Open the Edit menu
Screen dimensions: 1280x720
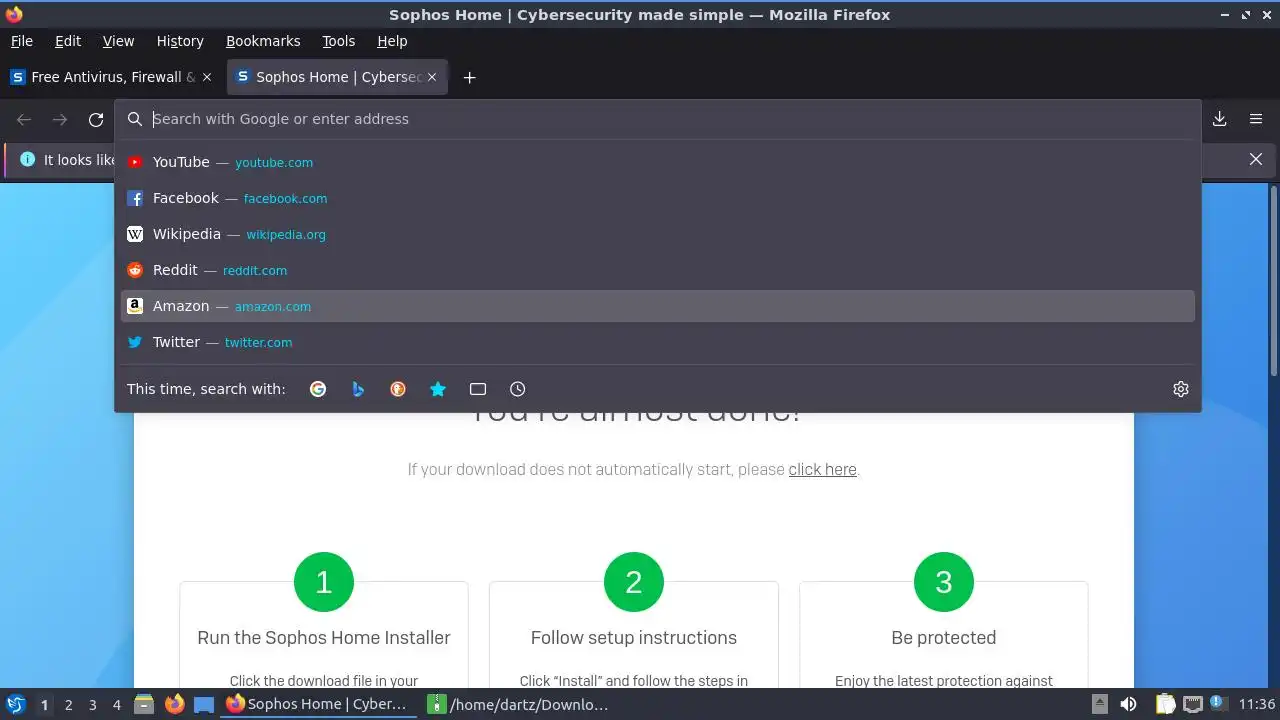68,41
